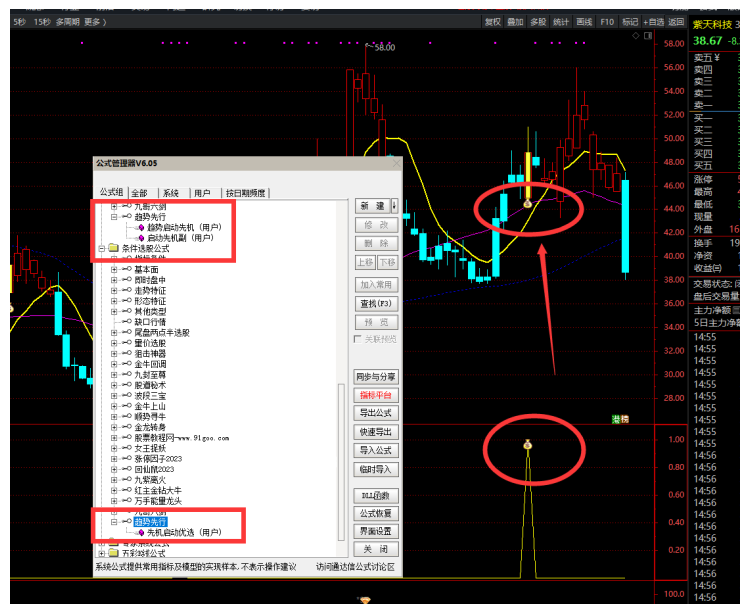Click the 导入公式 button
The width and height of the screenshot is (745, 604).
376,451
